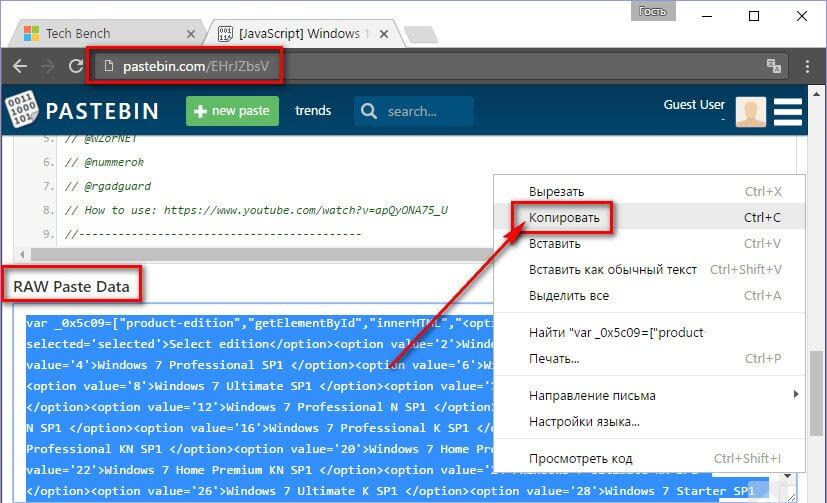Choose Печать... in context menu
The width and height of the screenshot is (827, 503).
pos(649,359)
